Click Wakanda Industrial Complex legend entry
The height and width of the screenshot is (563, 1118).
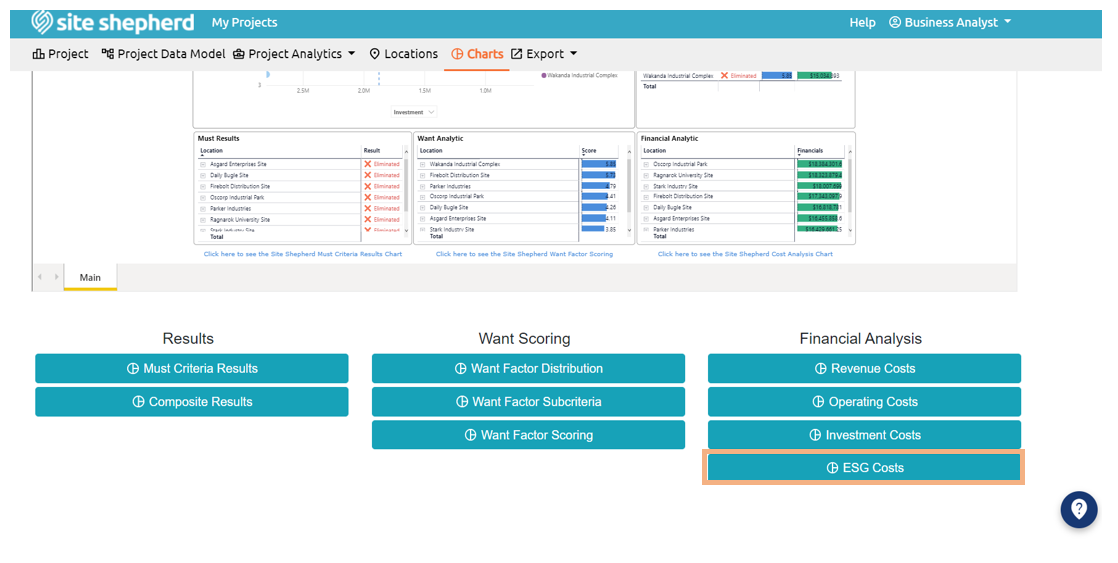coord(580,75)
